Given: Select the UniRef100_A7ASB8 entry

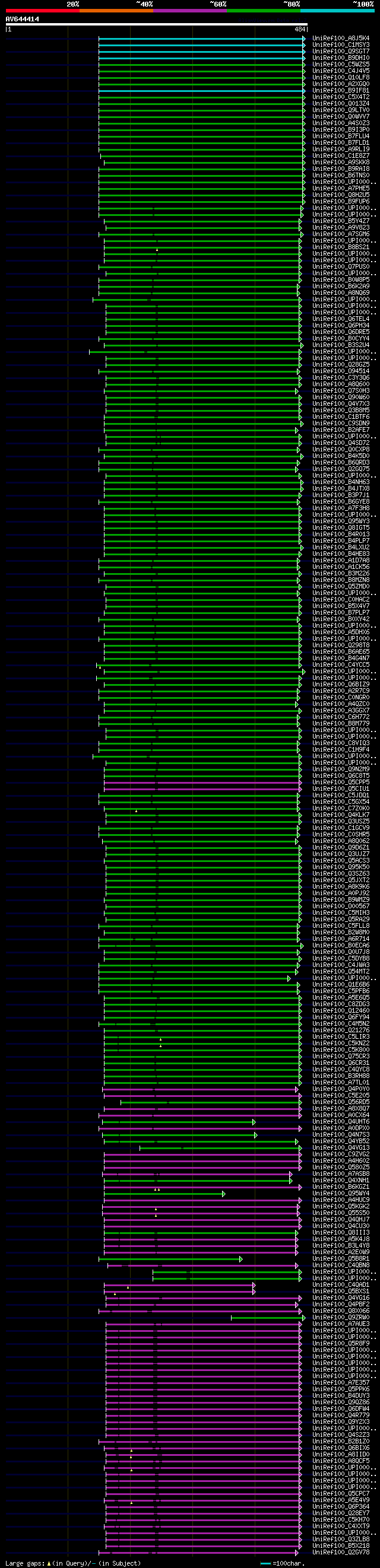Looking at the screenshot, I should click(341, 1174).
